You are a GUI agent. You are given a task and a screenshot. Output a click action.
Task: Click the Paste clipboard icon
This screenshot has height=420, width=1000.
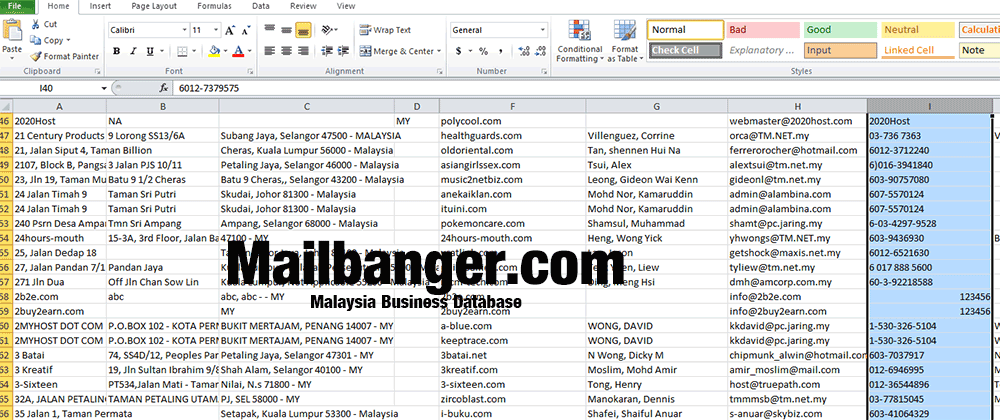(11, 30)
